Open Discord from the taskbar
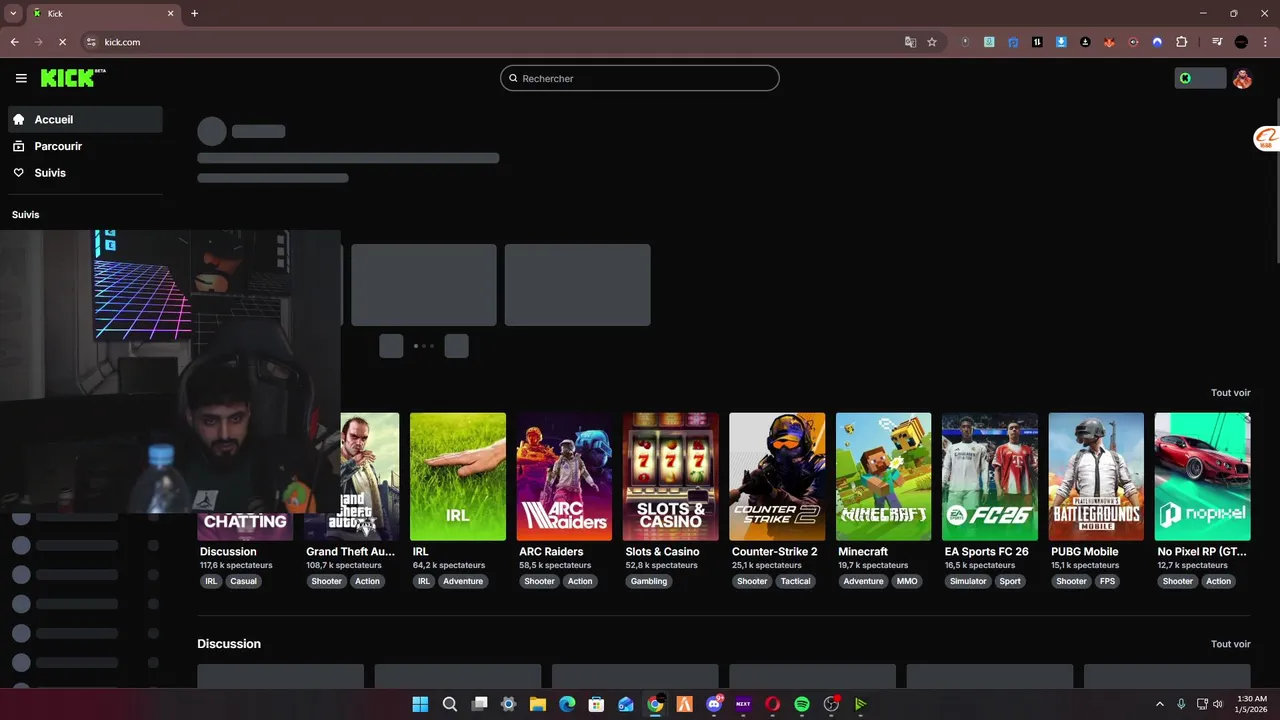This screenshot has width=1280, height=720. (714, 704)
